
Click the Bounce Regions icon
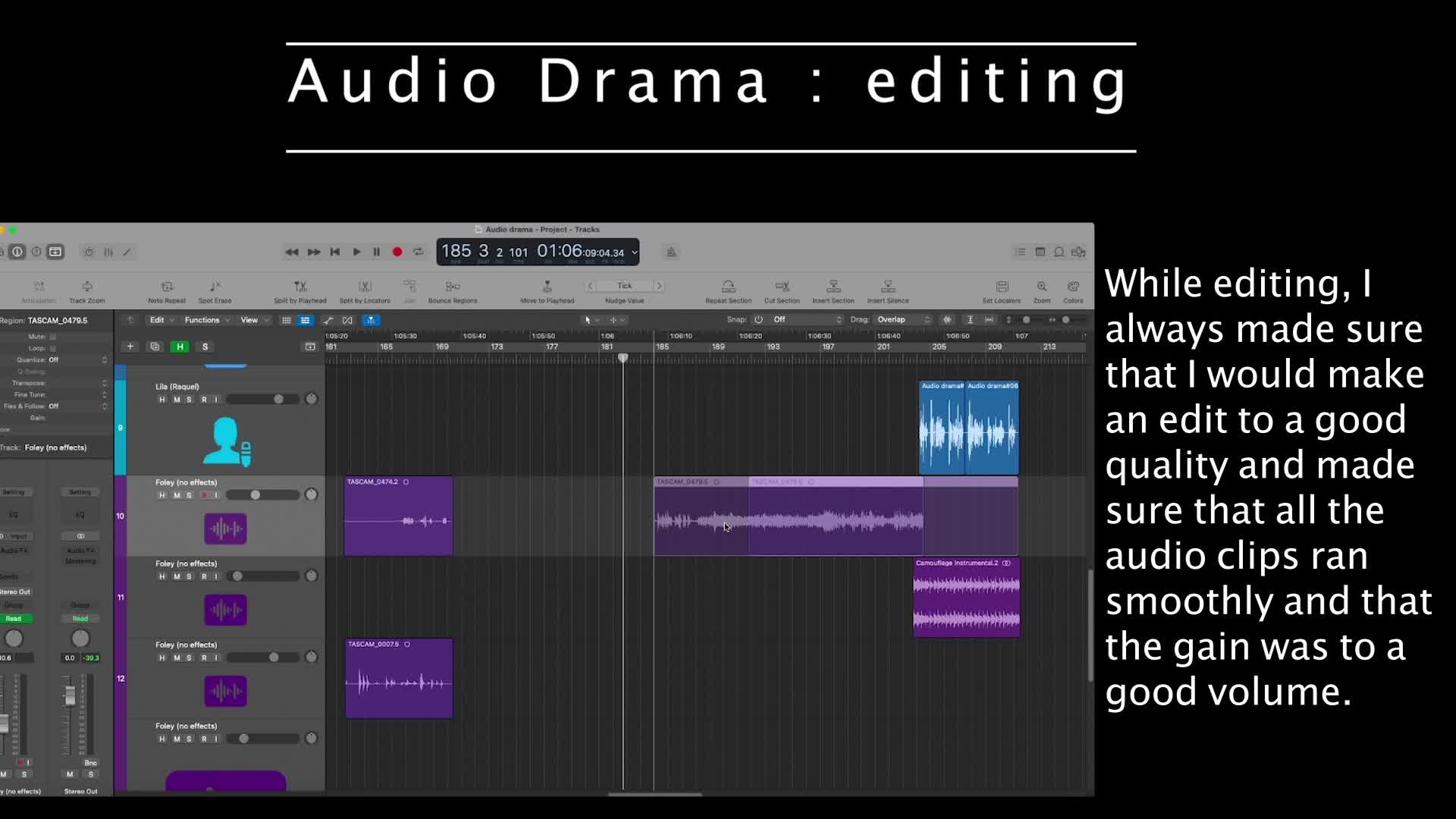[x=453, y=286]
